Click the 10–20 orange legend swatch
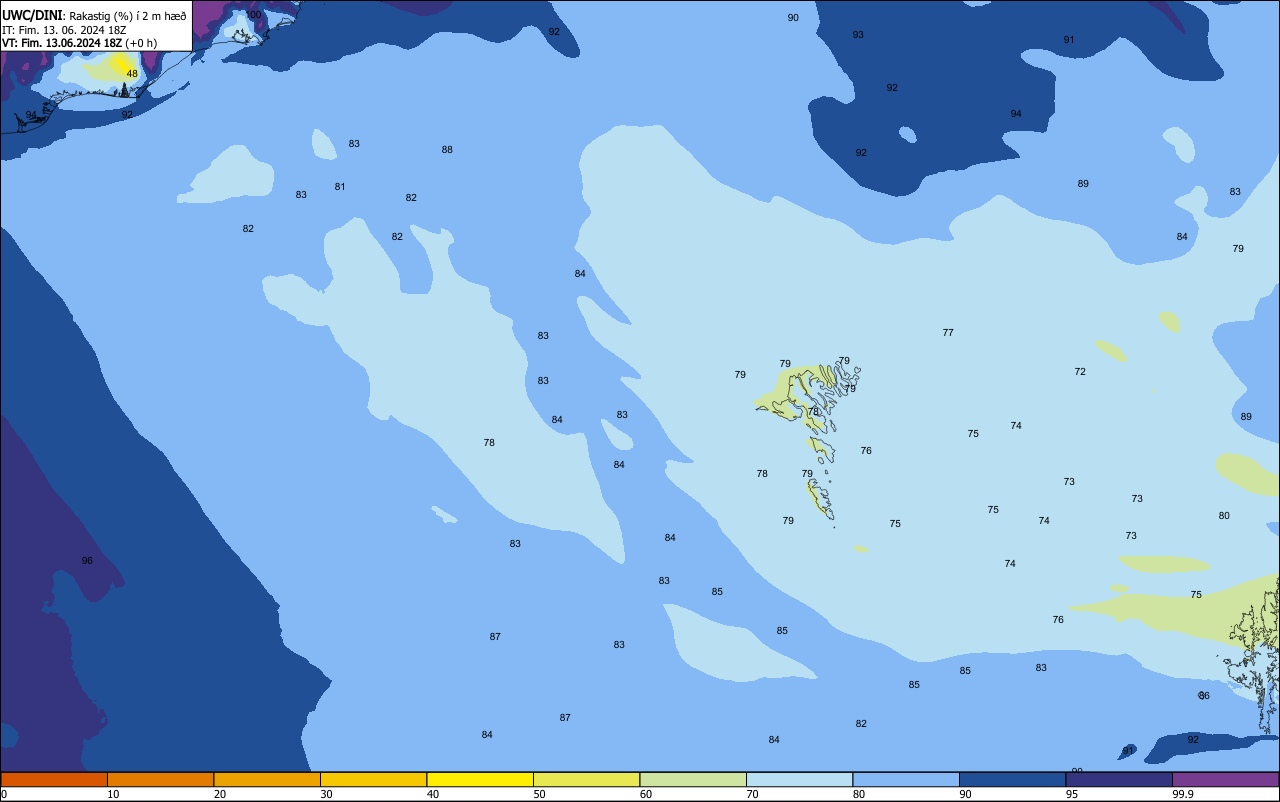The height and width of the screenshot is (802, 1280). pyautogui.click(x=160, y=779)
